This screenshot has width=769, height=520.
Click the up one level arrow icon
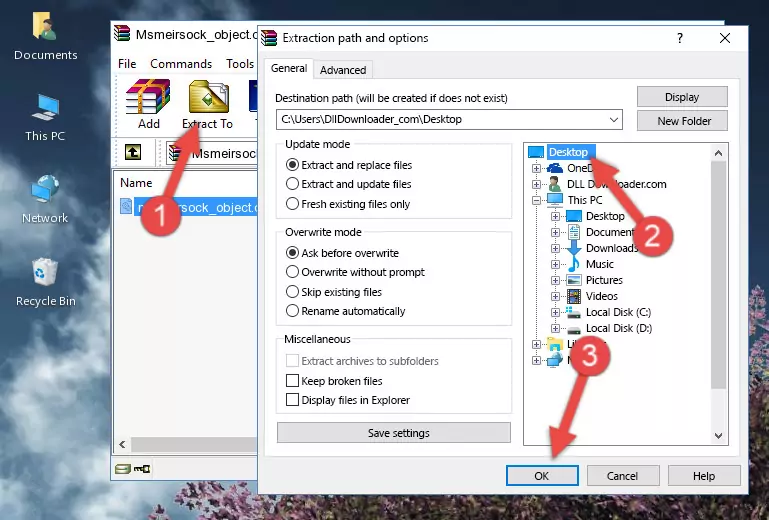(x=133, y=153)
